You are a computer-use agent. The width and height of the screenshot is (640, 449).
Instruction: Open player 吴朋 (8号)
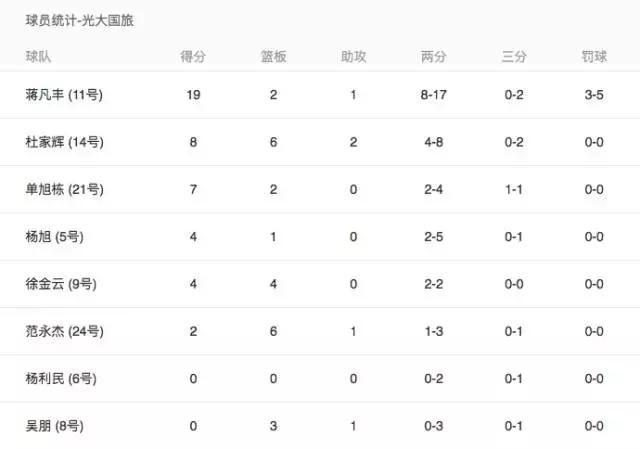54,426
